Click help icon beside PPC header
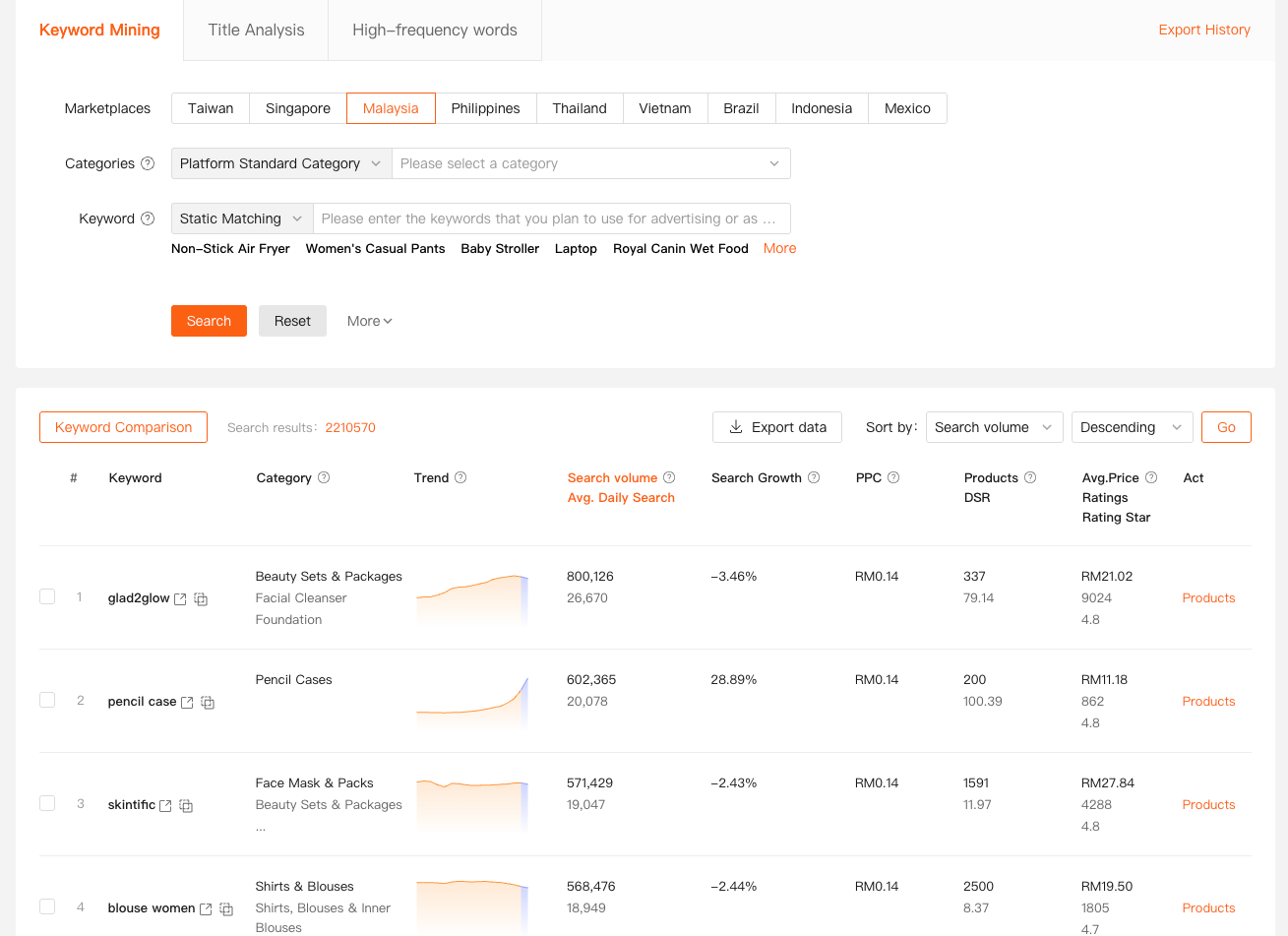Viewport: 1288px width, 936px height. (x=893, y=477)
